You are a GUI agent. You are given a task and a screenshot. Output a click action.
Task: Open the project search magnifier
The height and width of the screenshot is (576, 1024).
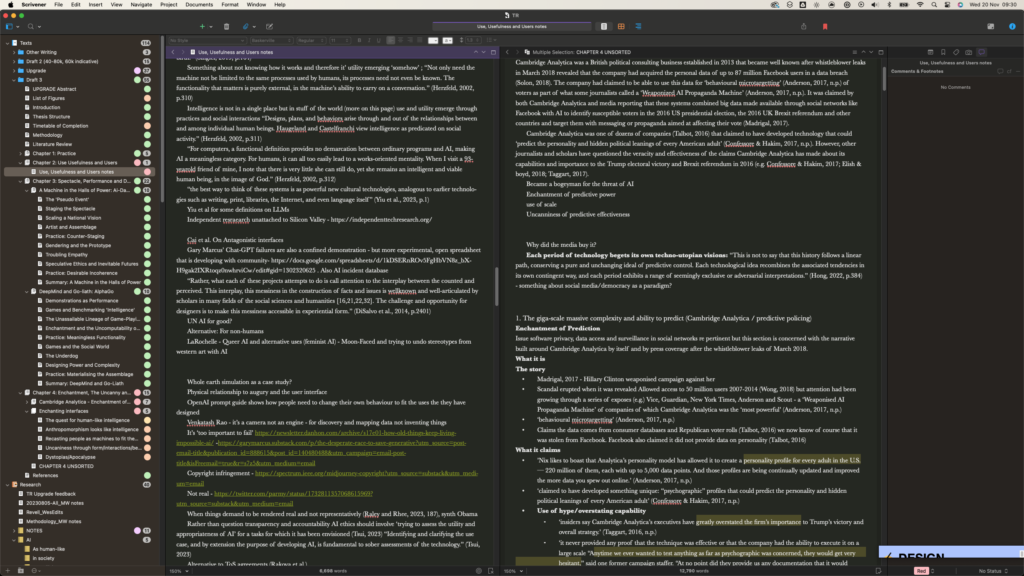[x=31, y=27]
